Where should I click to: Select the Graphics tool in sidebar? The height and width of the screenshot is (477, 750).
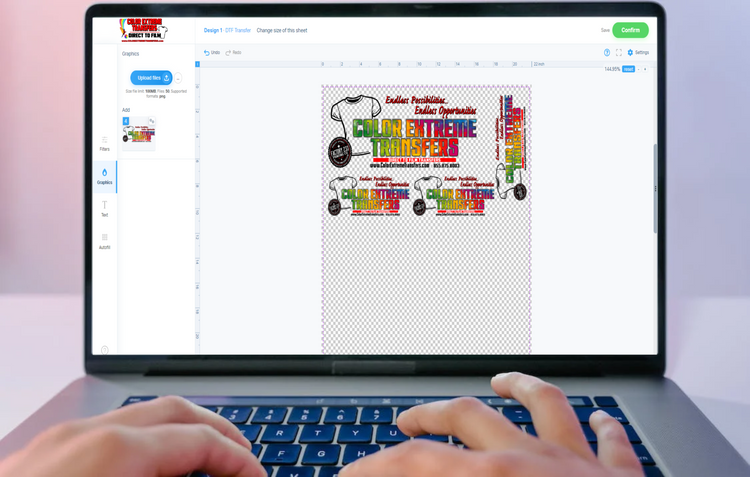click(104, 176)
